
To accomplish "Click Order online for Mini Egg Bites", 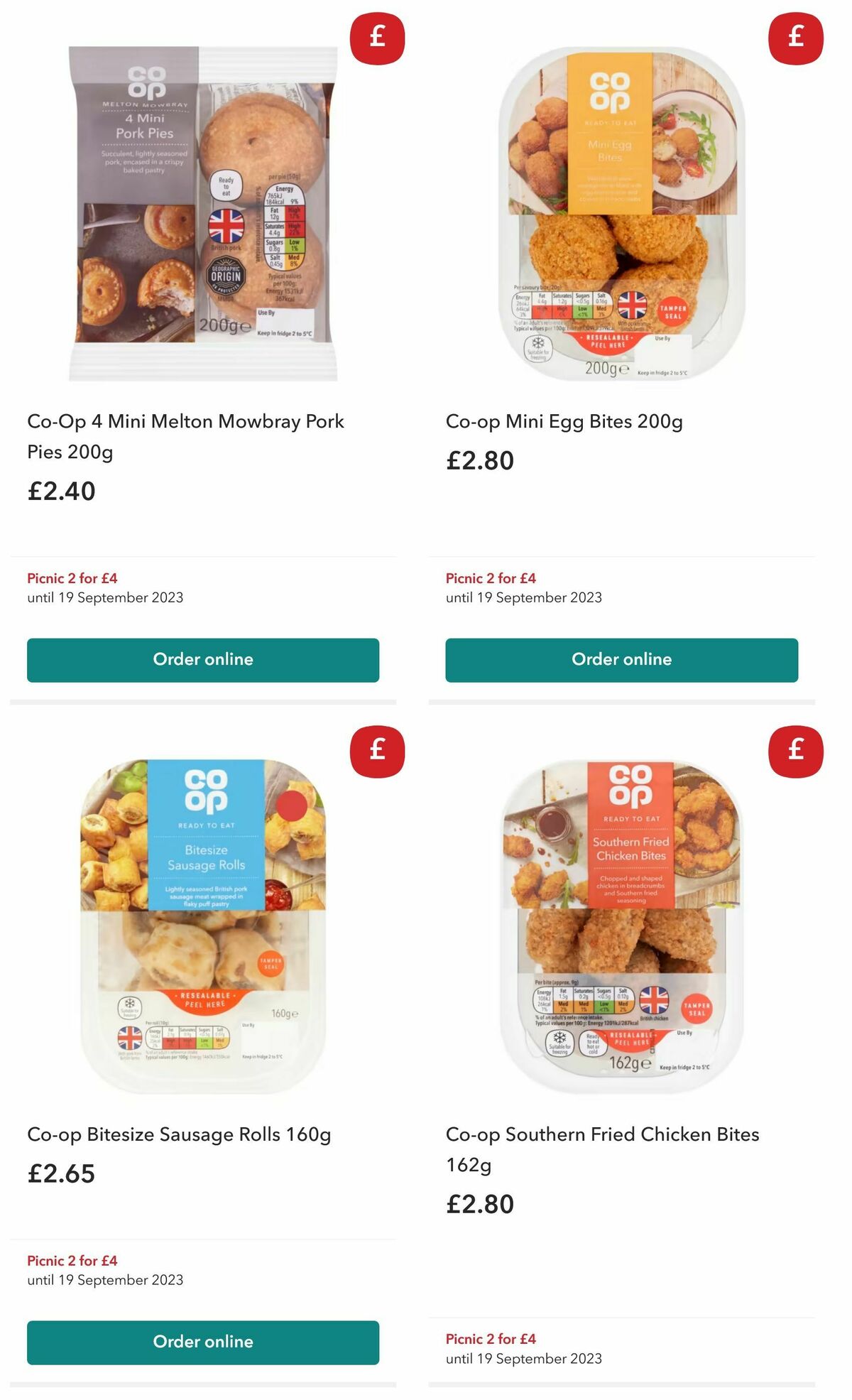I will point(621,659).
